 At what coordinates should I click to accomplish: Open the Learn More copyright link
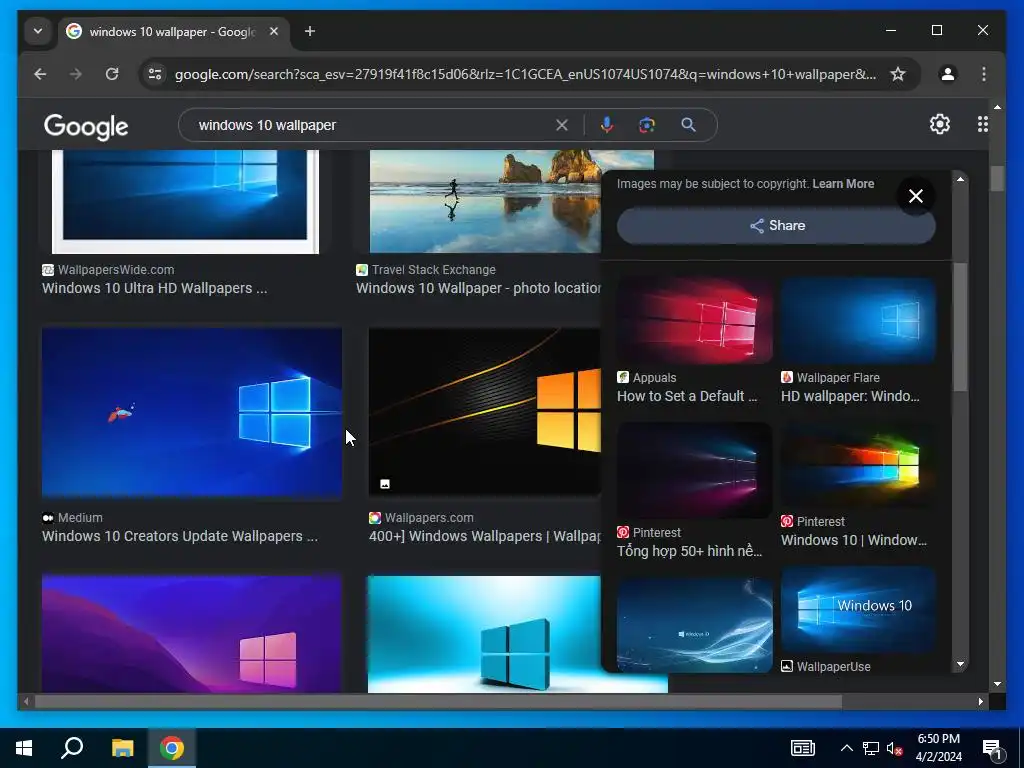[x=843, y=184]
